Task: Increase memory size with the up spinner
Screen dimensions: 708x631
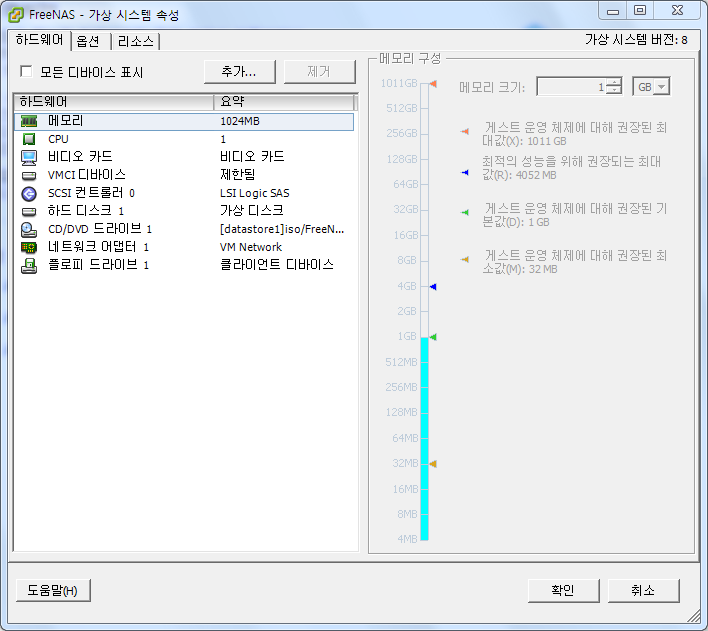Action: click(x=614, y=82)
